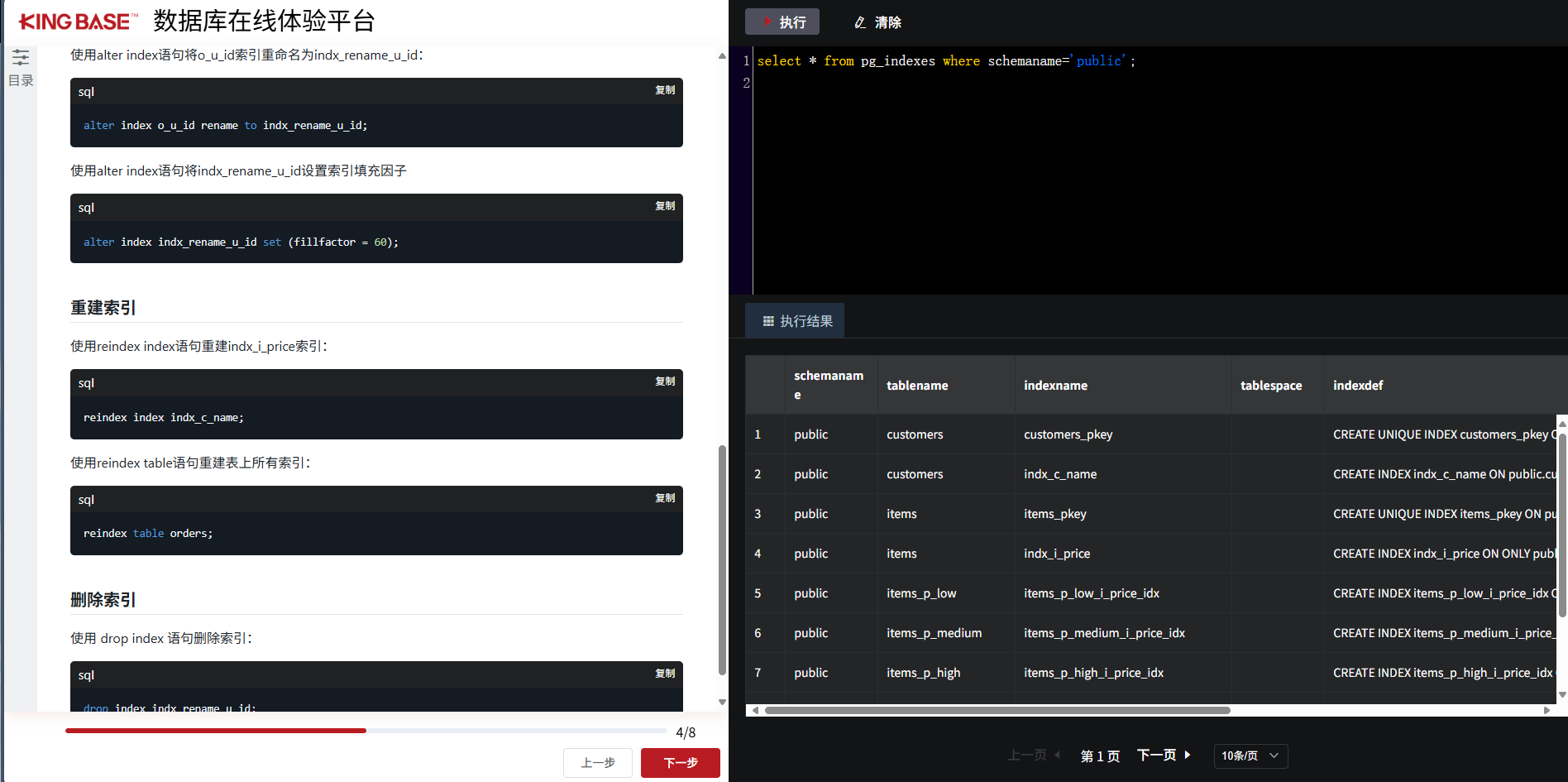Open the 目录 sidebar toggle icon
1568x782 pixels.
pos(21,57)
